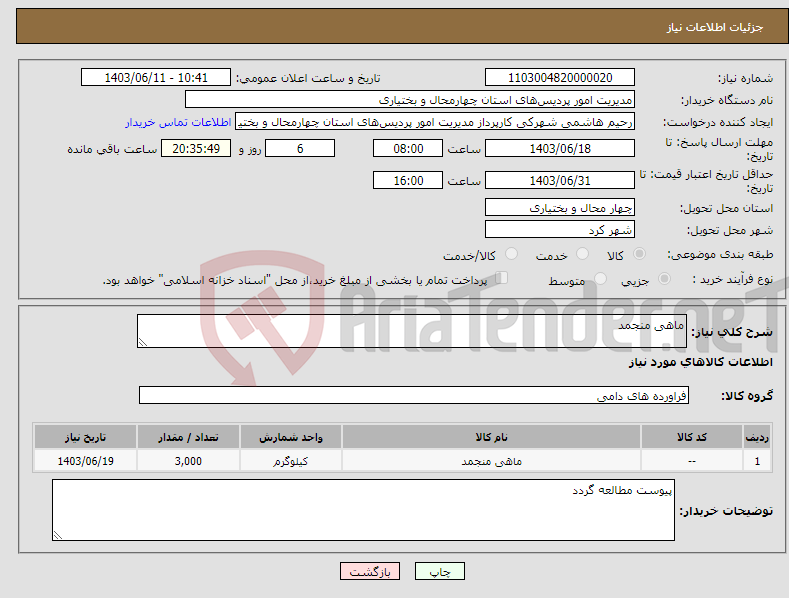Select the متوسط purchase type radio
The width and height of the screenshot is (789, 598).
click(x=600, y=279)
